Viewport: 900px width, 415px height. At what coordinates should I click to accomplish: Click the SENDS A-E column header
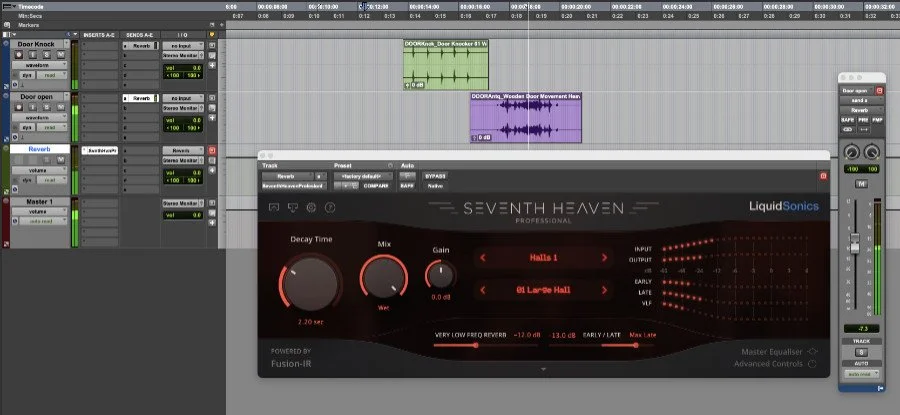pyautogui.click(x=139, y=35)
